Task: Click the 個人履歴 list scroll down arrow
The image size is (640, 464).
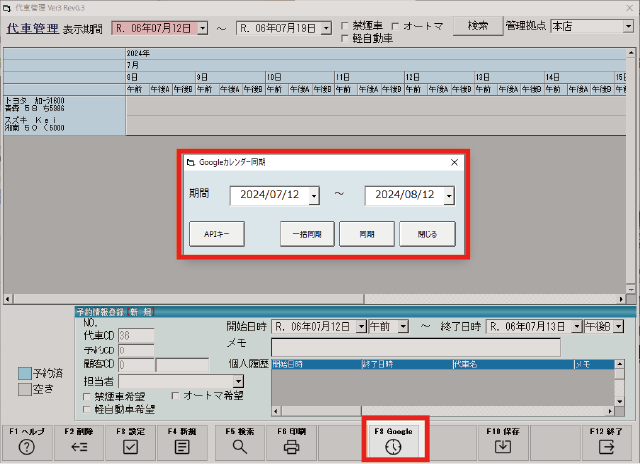Action: pyautogui.click(x=619, y=401)
